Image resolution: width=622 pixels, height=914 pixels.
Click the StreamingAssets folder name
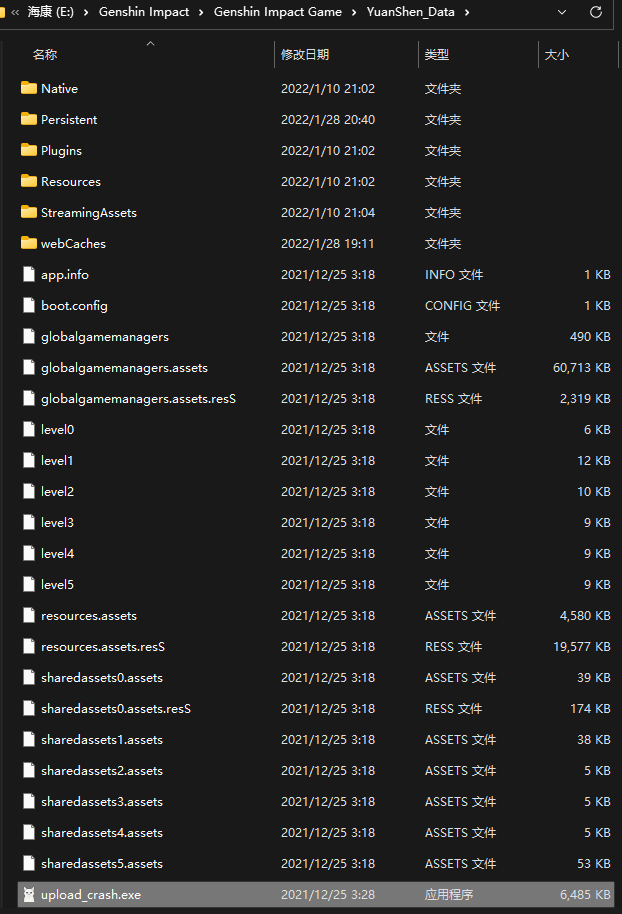pyautogui.click(x=89, y=212)
